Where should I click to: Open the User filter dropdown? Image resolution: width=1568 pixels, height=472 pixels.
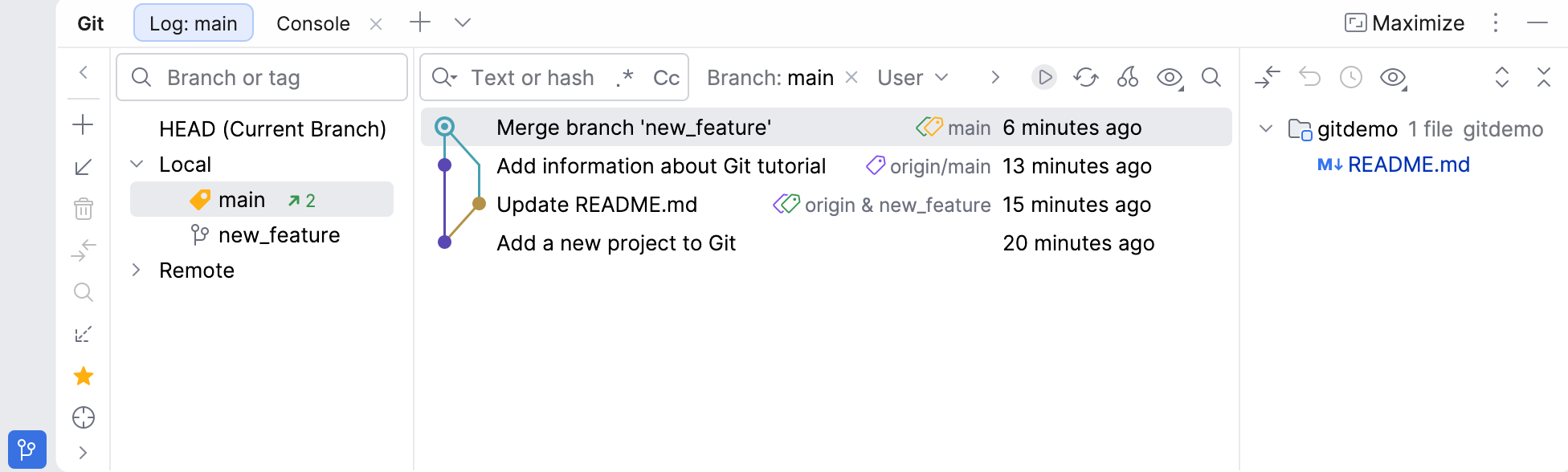(x=911, y=77)
